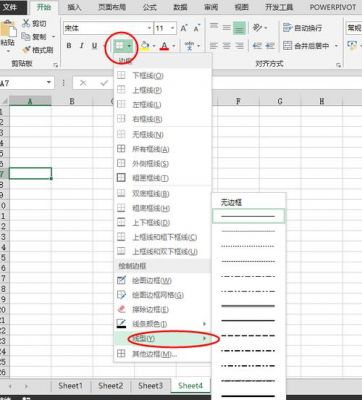Toggle Underline formatting
The width and height of the screenshot is (362, 400).
pyautogui.click(x=94, y=46)
